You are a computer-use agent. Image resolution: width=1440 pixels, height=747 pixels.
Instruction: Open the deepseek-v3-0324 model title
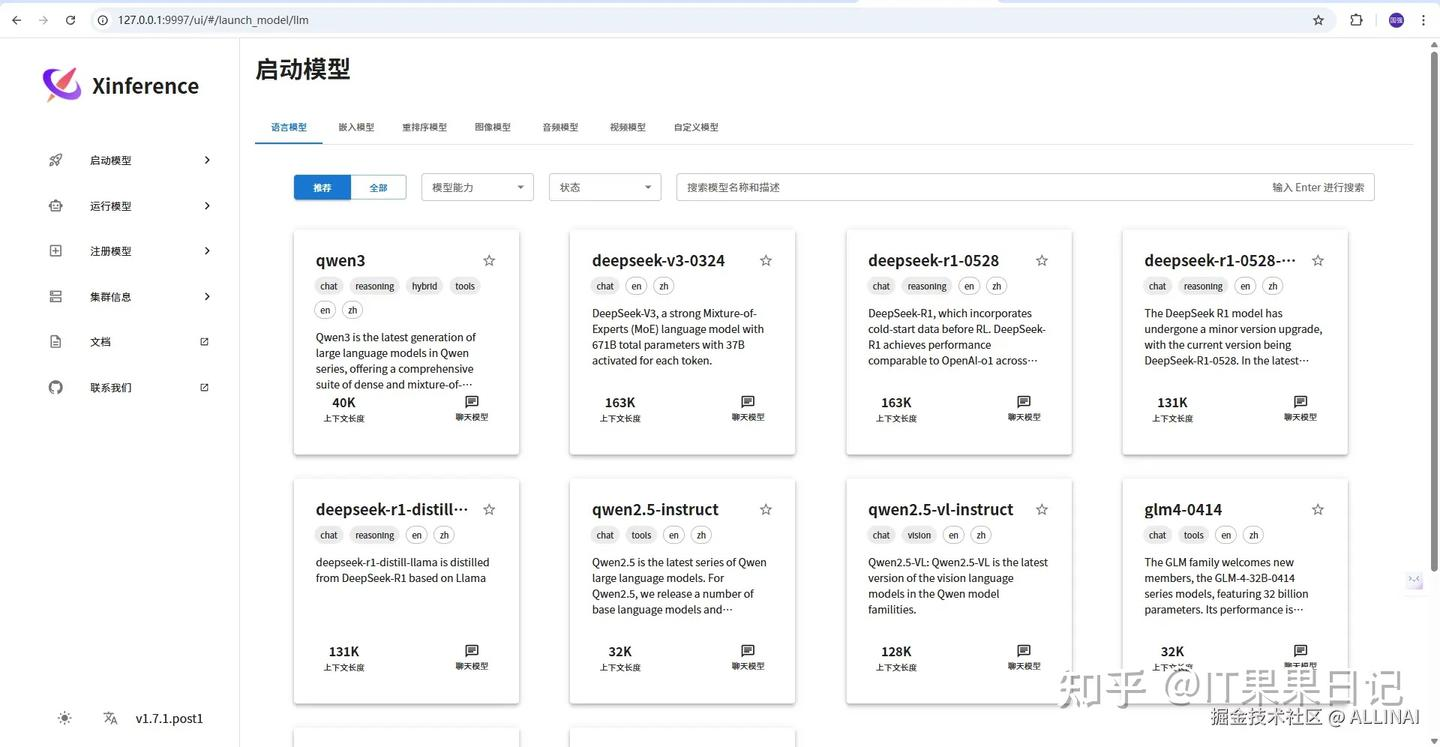click(658, 261)
